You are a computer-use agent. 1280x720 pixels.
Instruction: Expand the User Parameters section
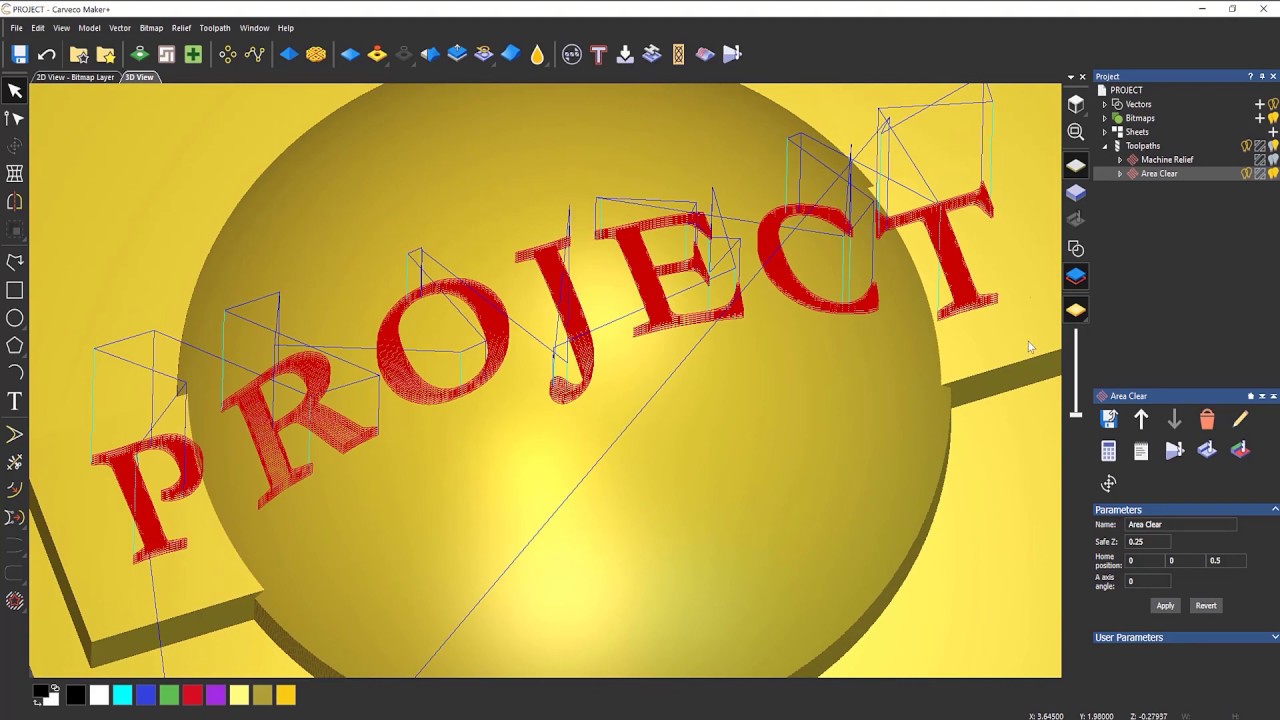[1275, 637]
